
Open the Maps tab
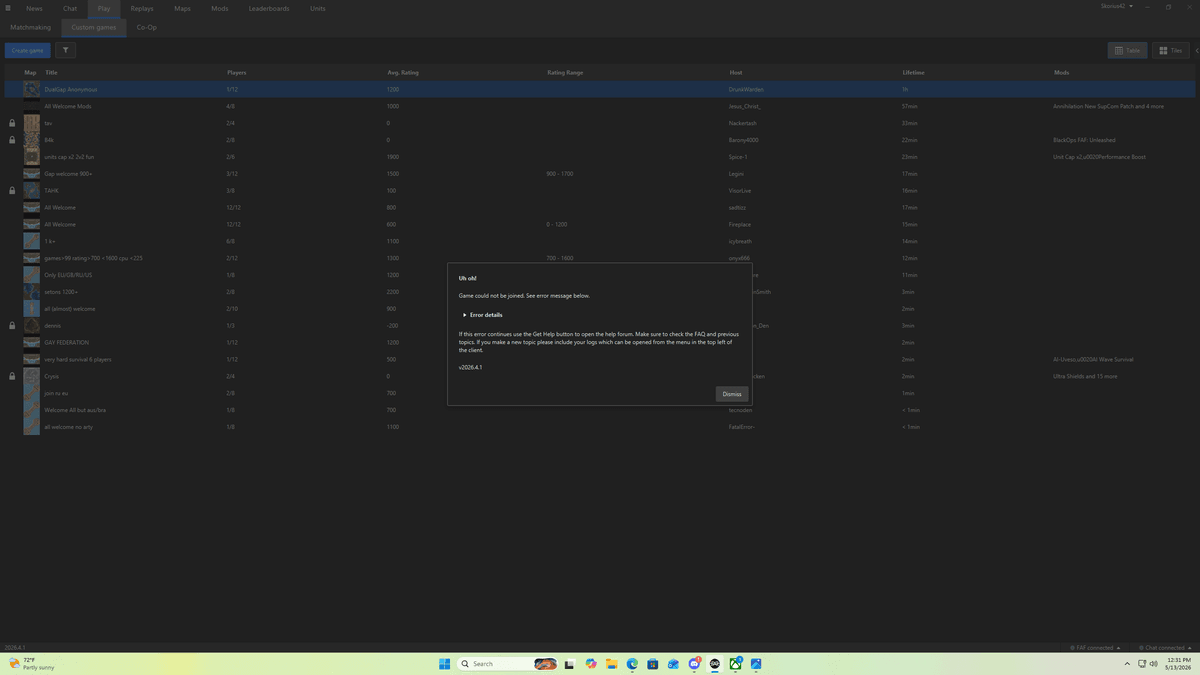(182, 8)
